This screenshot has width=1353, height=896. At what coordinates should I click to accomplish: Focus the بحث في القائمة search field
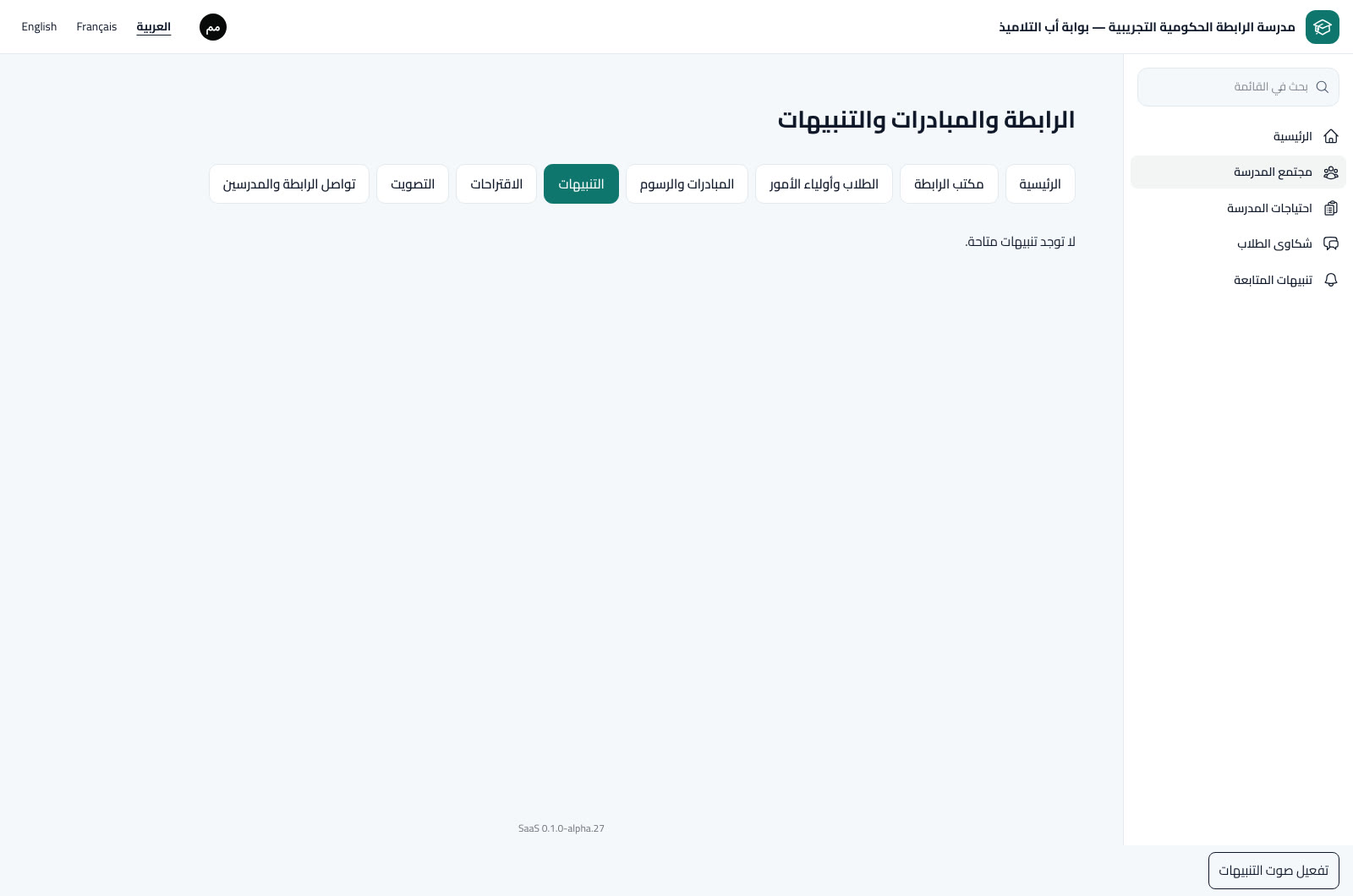pos(1238,87)
